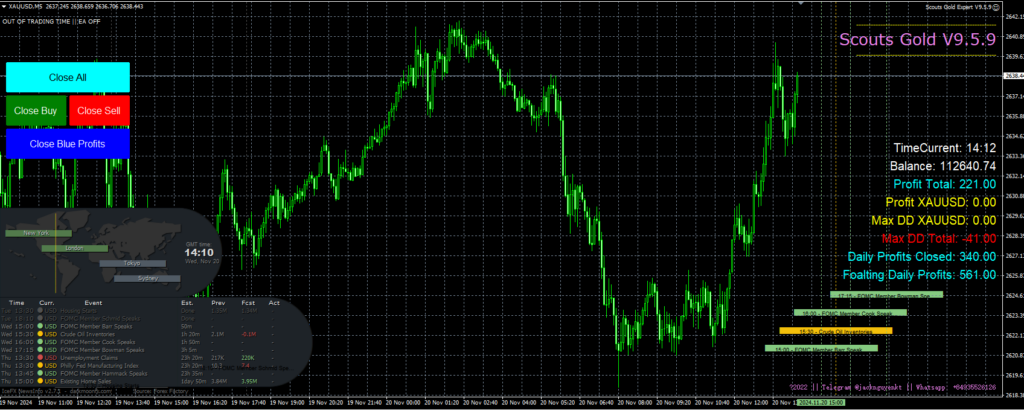
Task: Click the Close Blue Profits button
Action: click(x=67, y=144)
